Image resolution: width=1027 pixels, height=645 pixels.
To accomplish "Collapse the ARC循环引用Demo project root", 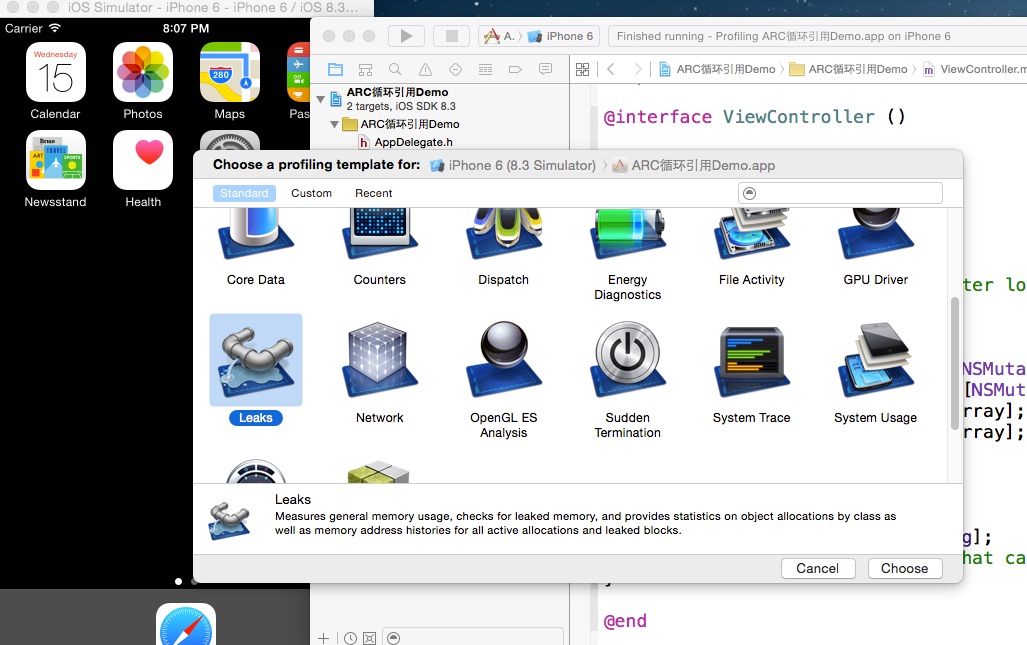I will pyautogui.click(x=320, y=100).
